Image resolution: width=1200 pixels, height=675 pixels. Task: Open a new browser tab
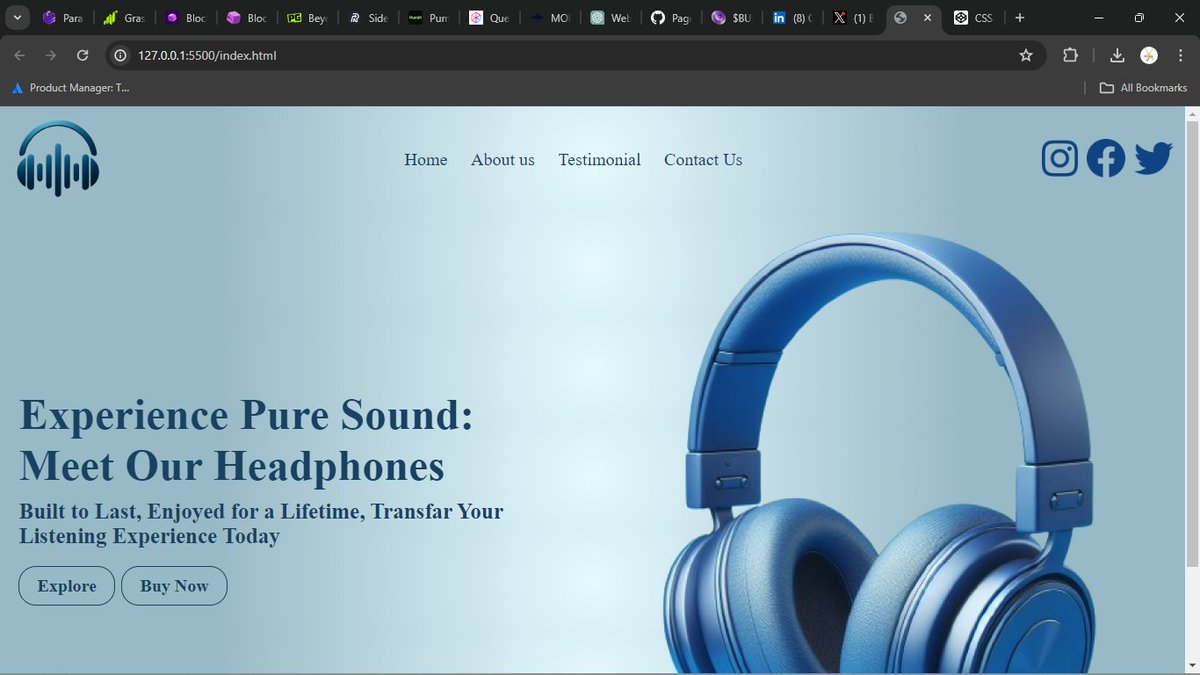(x=1019, y=18)
